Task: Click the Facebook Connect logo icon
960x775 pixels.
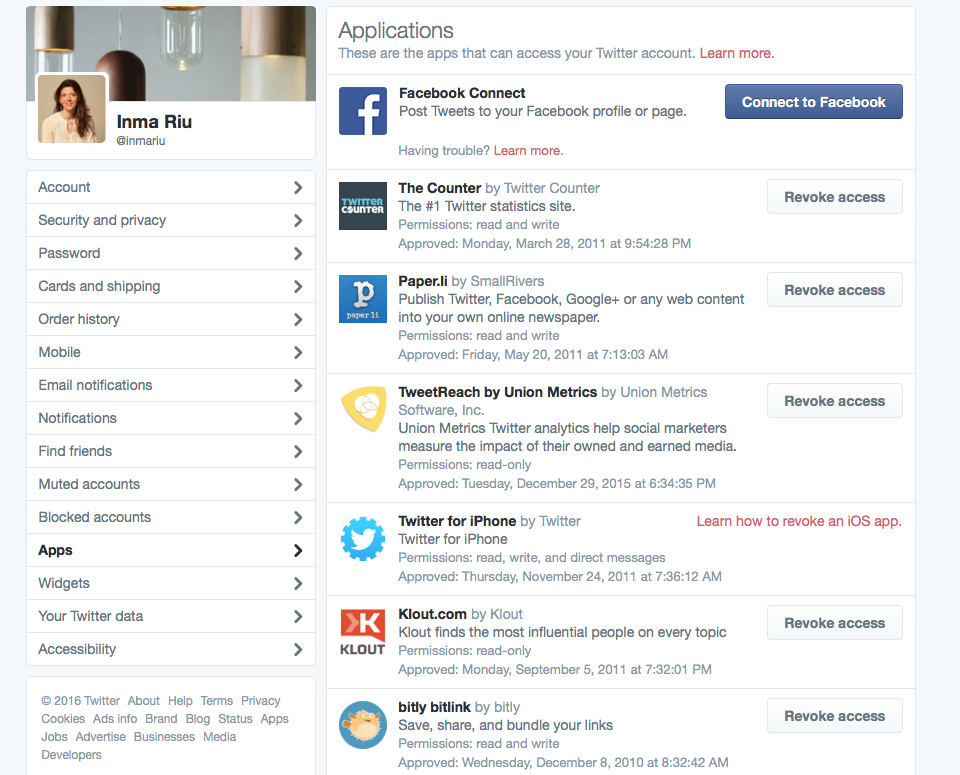Action: pyautogui.click(x=363, y=111)
